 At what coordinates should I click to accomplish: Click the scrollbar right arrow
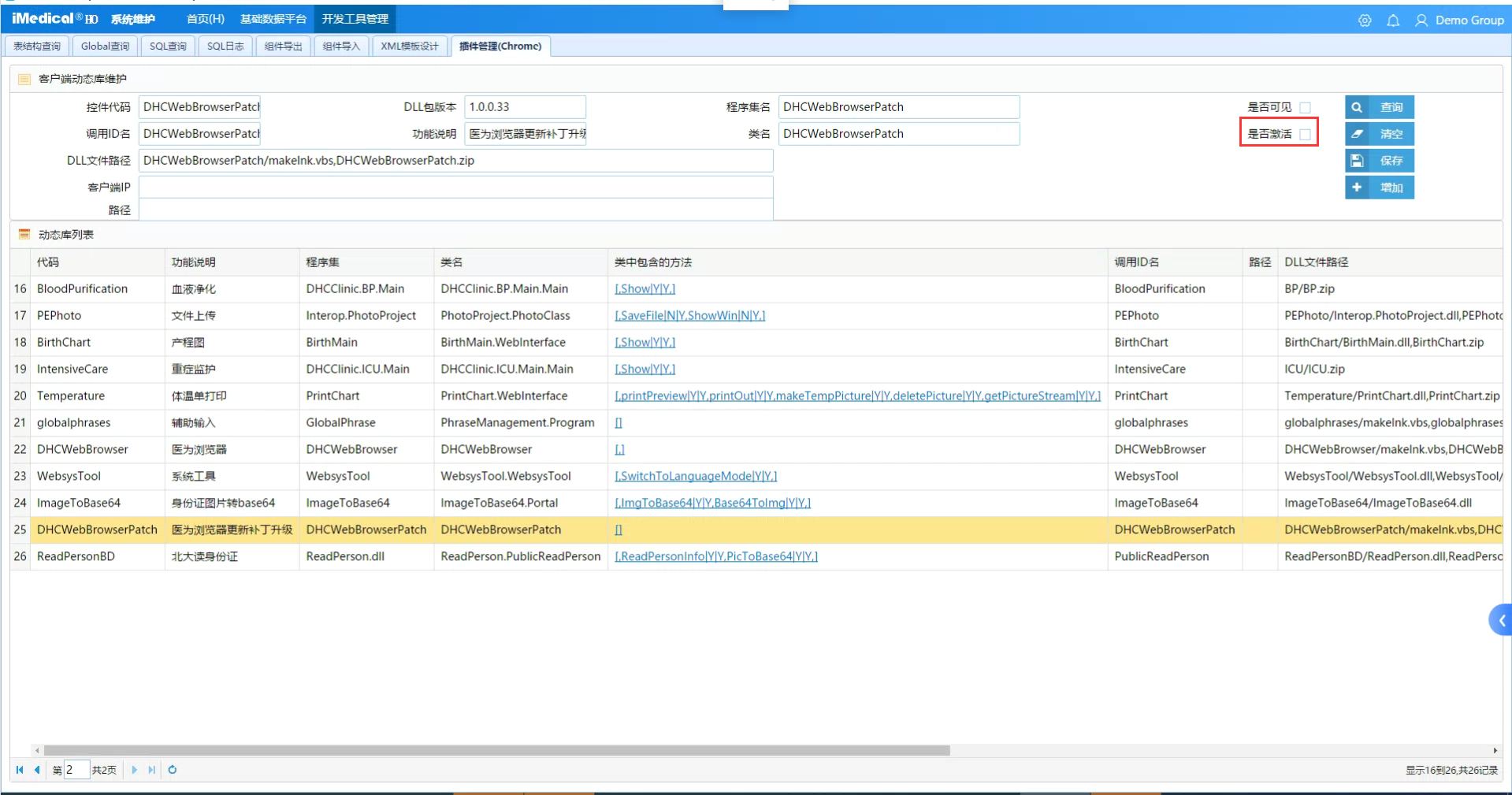tap(1495, 751)
